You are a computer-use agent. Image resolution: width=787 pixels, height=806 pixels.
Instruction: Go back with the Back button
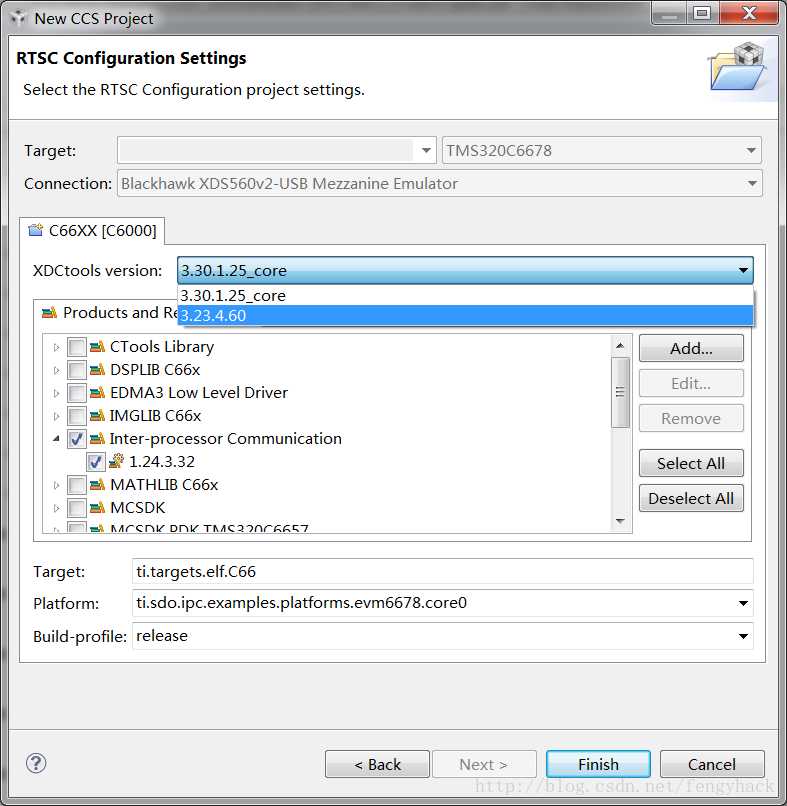[377, 764]
